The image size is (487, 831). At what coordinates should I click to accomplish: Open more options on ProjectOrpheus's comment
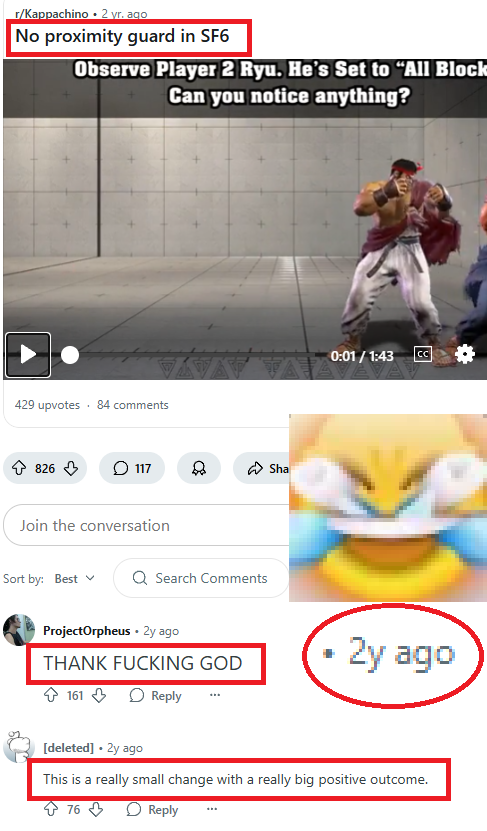[x=215, y=695]
